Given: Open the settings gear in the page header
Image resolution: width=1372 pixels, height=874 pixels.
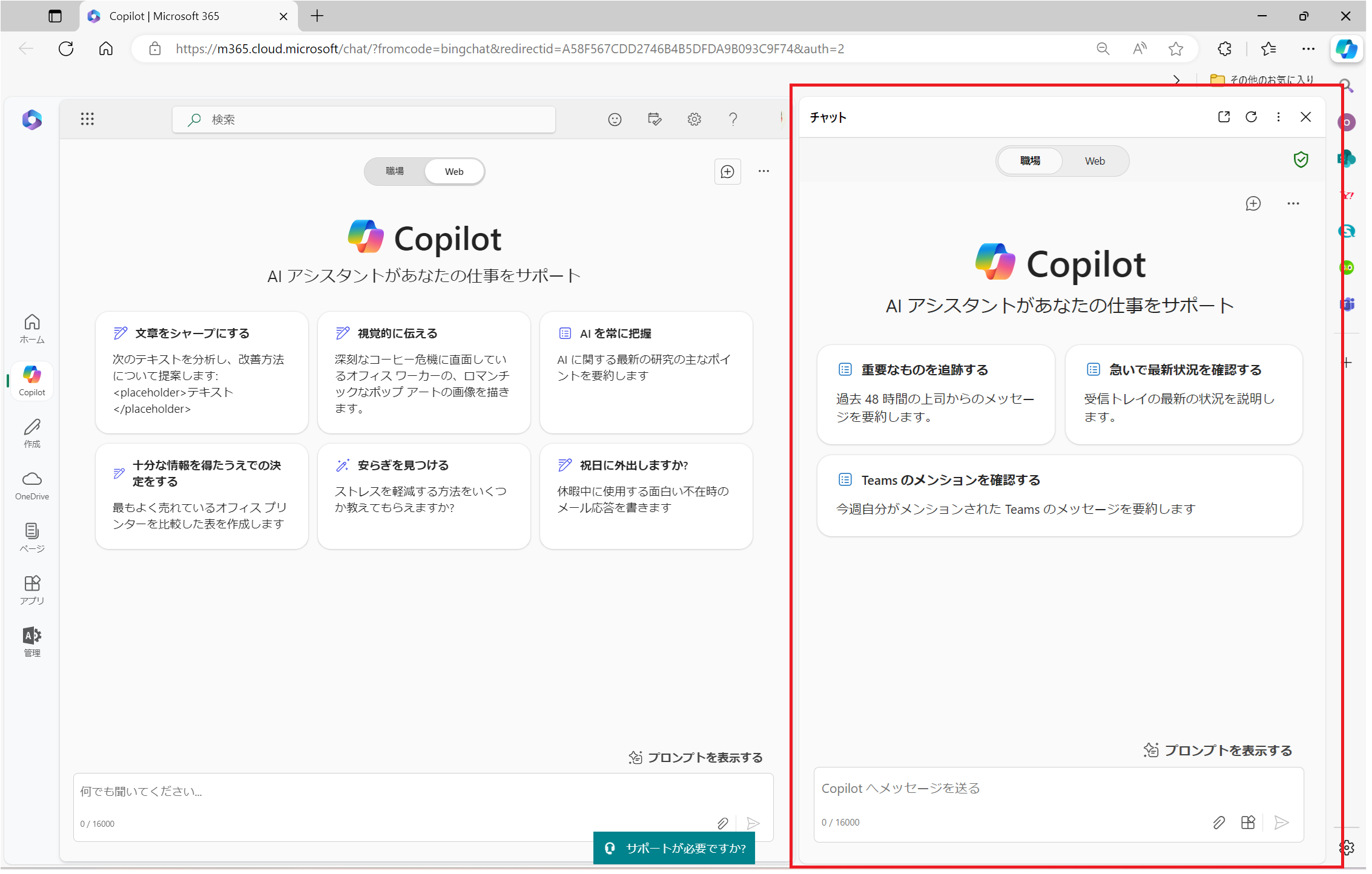Looking at the screenshot, I should click(694, 119).
